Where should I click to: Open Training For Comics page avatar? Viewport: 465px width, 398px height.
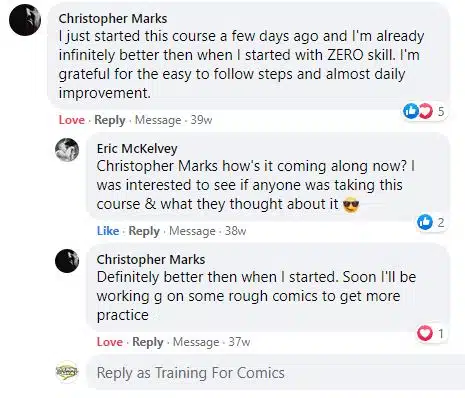coord(67,372)
